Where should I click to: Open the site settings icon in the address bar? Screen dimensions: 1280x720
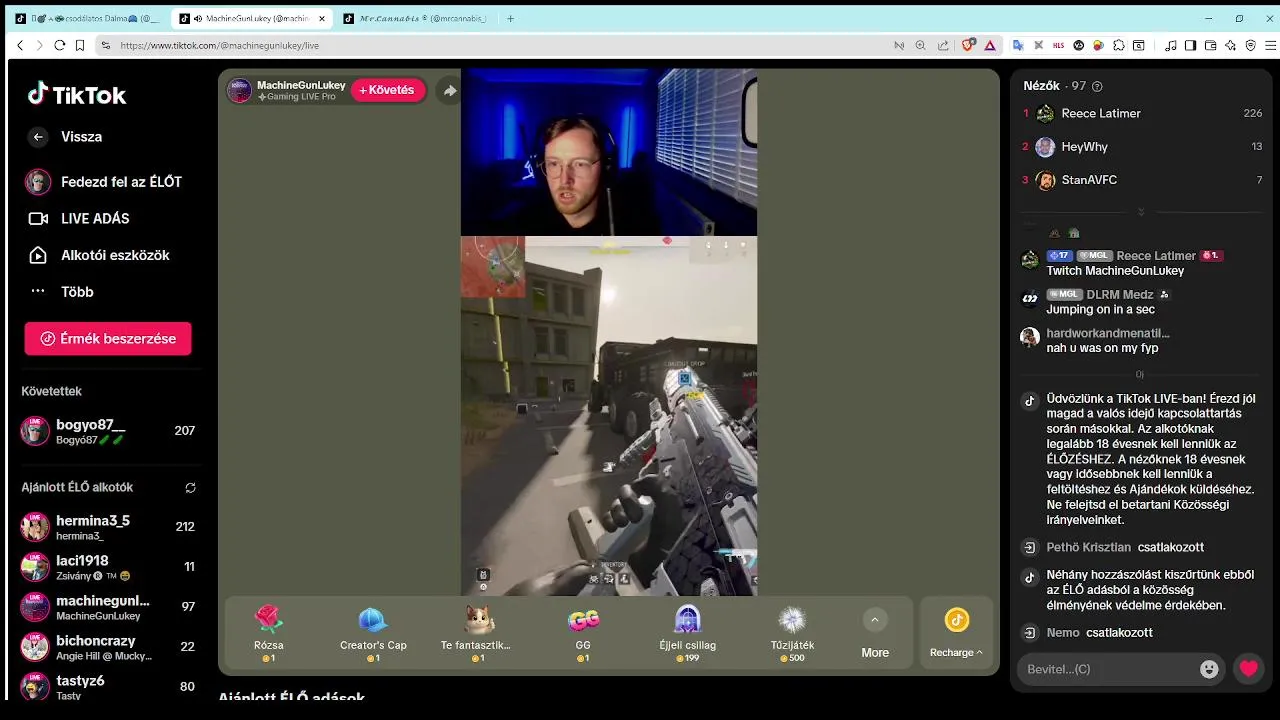point(105,45)
